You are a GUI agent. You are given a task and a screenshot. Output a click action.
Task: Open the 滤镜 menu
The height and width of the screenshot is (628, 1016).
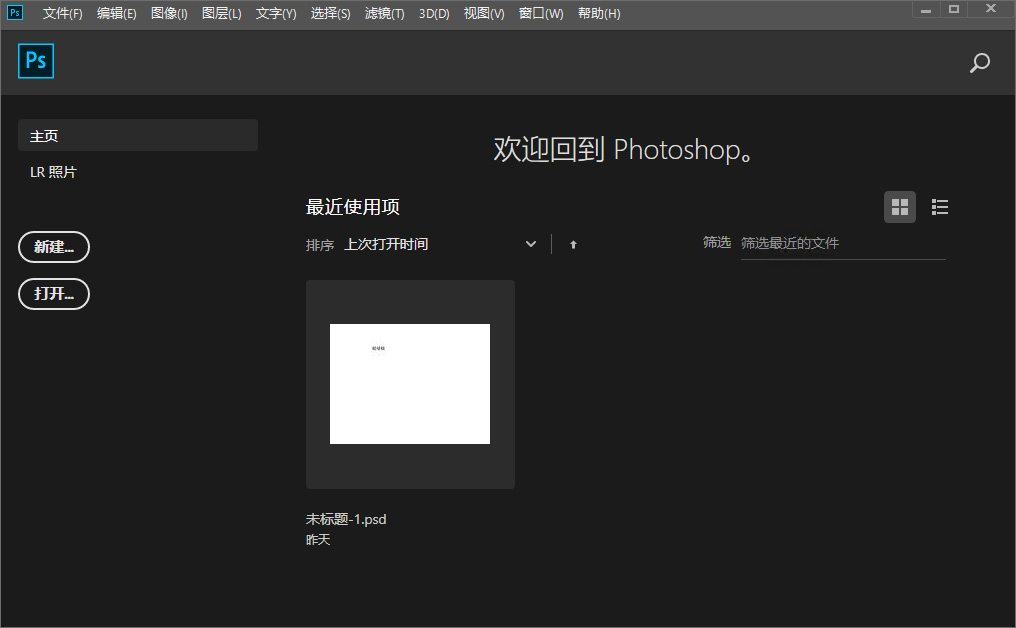(384, 13)
